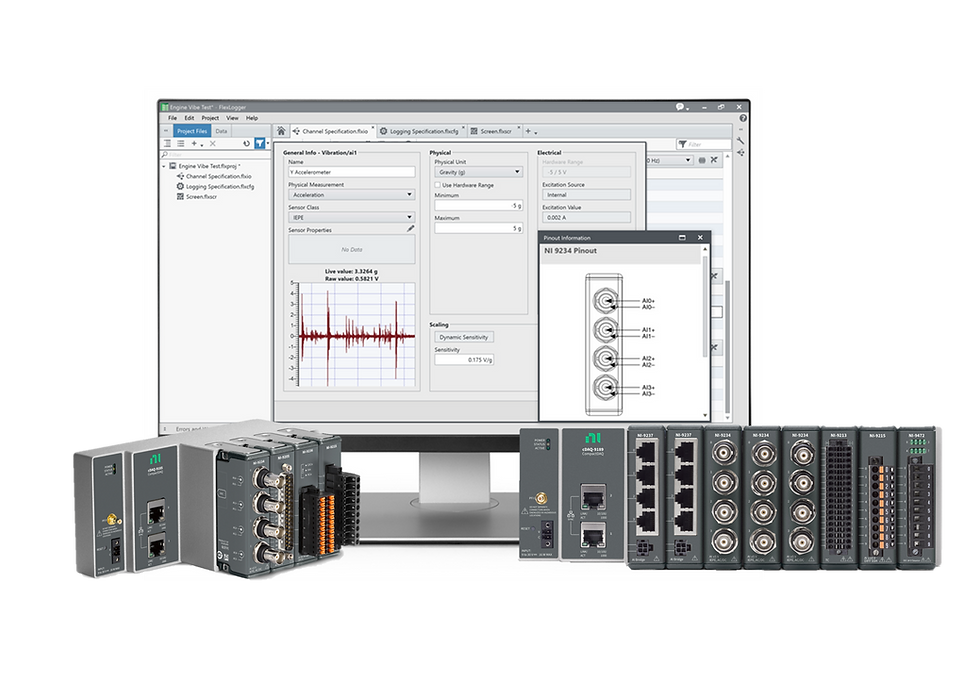980x683 pixels.
Task: Close the Channel Specification.flxio tab
Action: tap(373, 127)
